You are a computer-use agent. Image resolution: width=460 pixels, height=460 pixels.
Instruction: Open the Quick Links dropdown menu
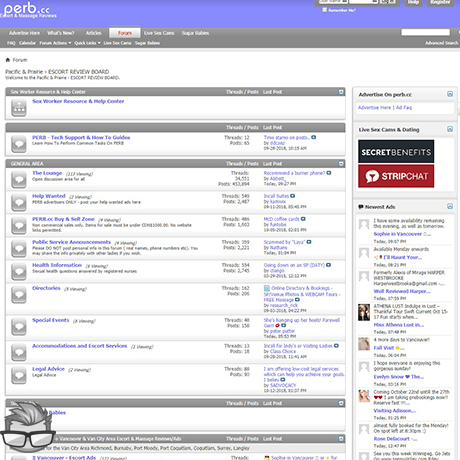87,43
